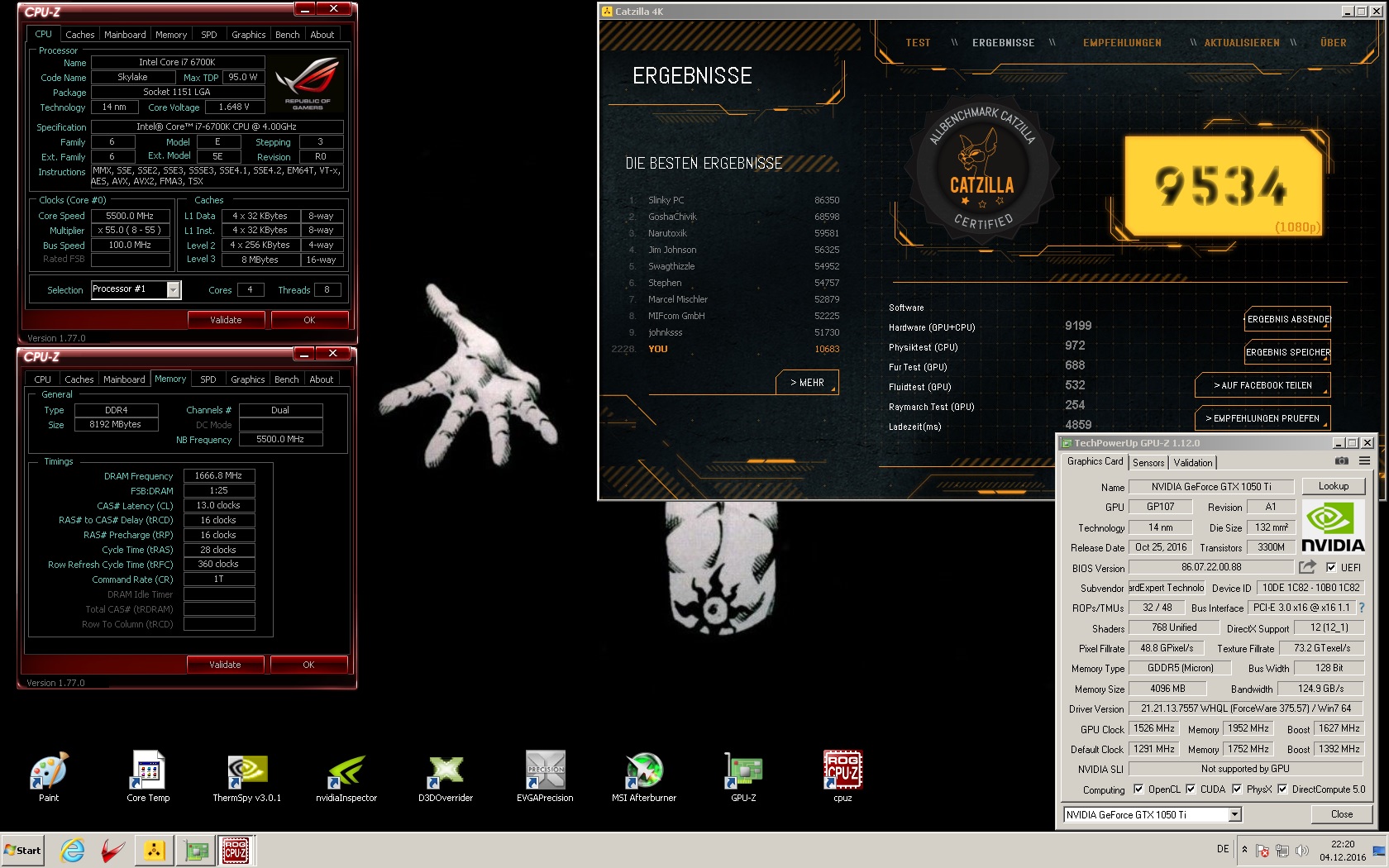
Task: Switch to Validation tab in GPU-Z
Action: 1193,463
